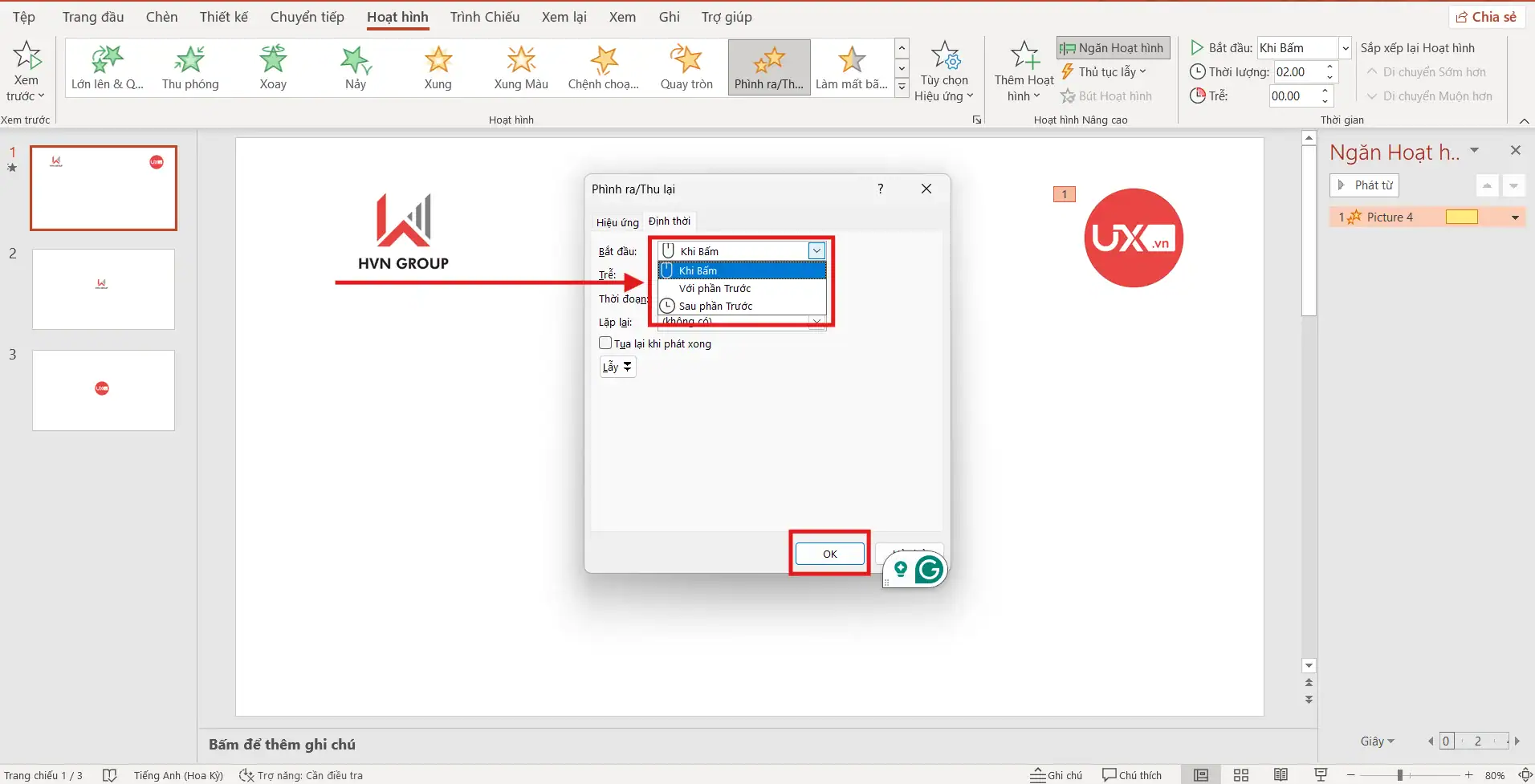Choose Khi Bấm option in list
The height and width of the screenshot is (784, 1535).
tap(742, 270)
